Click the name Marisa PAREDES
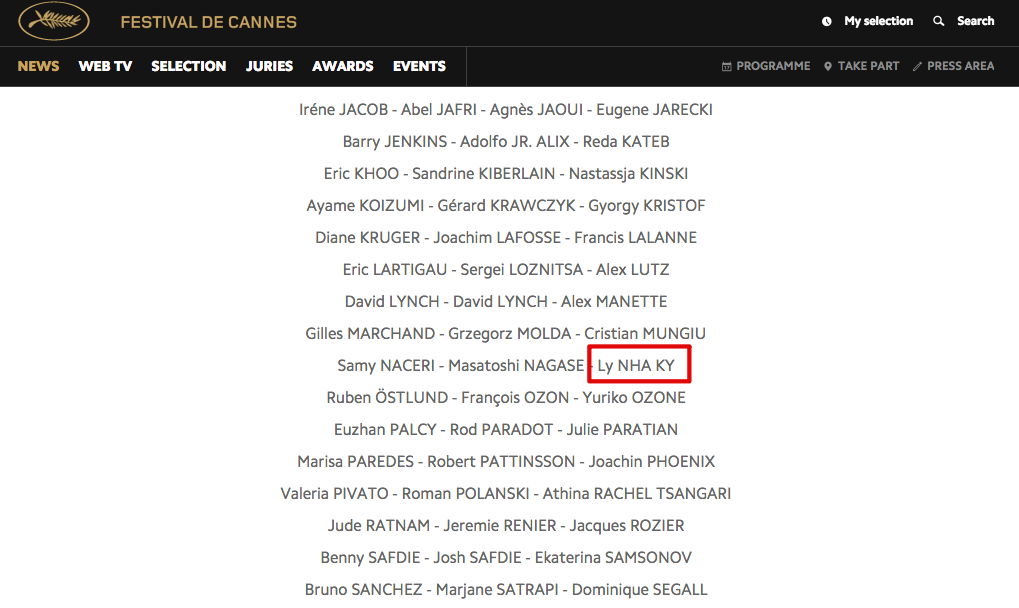This screenshot has height=608, width=1019. [355, 462]
